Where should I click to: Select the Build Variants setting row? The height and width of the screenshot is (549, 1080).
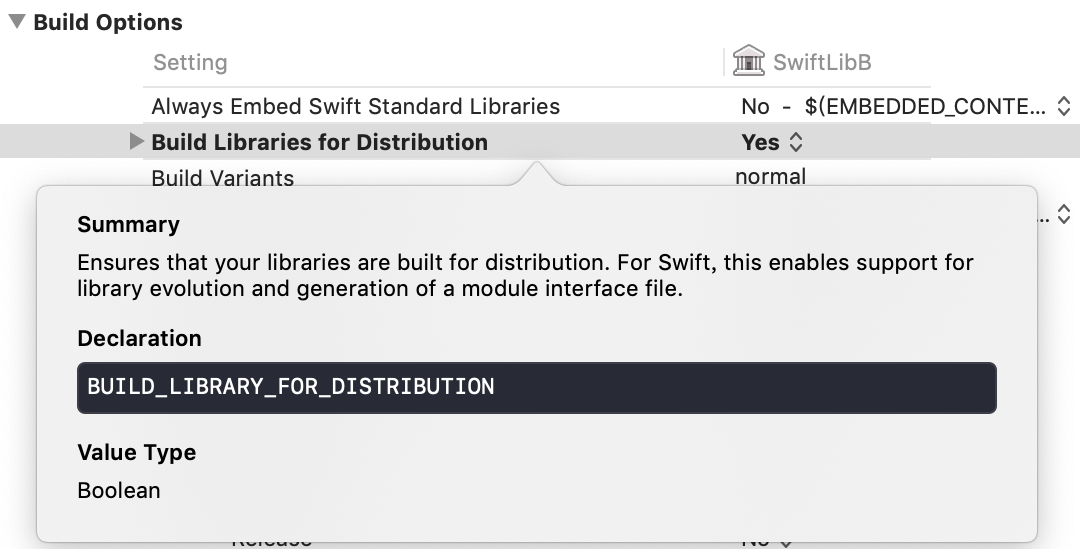(x=222, y=178)
